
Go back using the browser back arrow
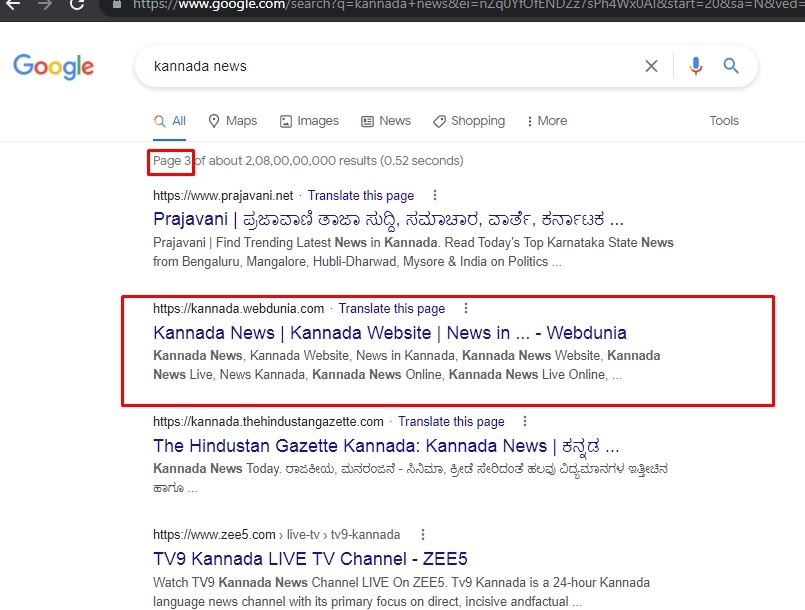[x=13, y=5]
